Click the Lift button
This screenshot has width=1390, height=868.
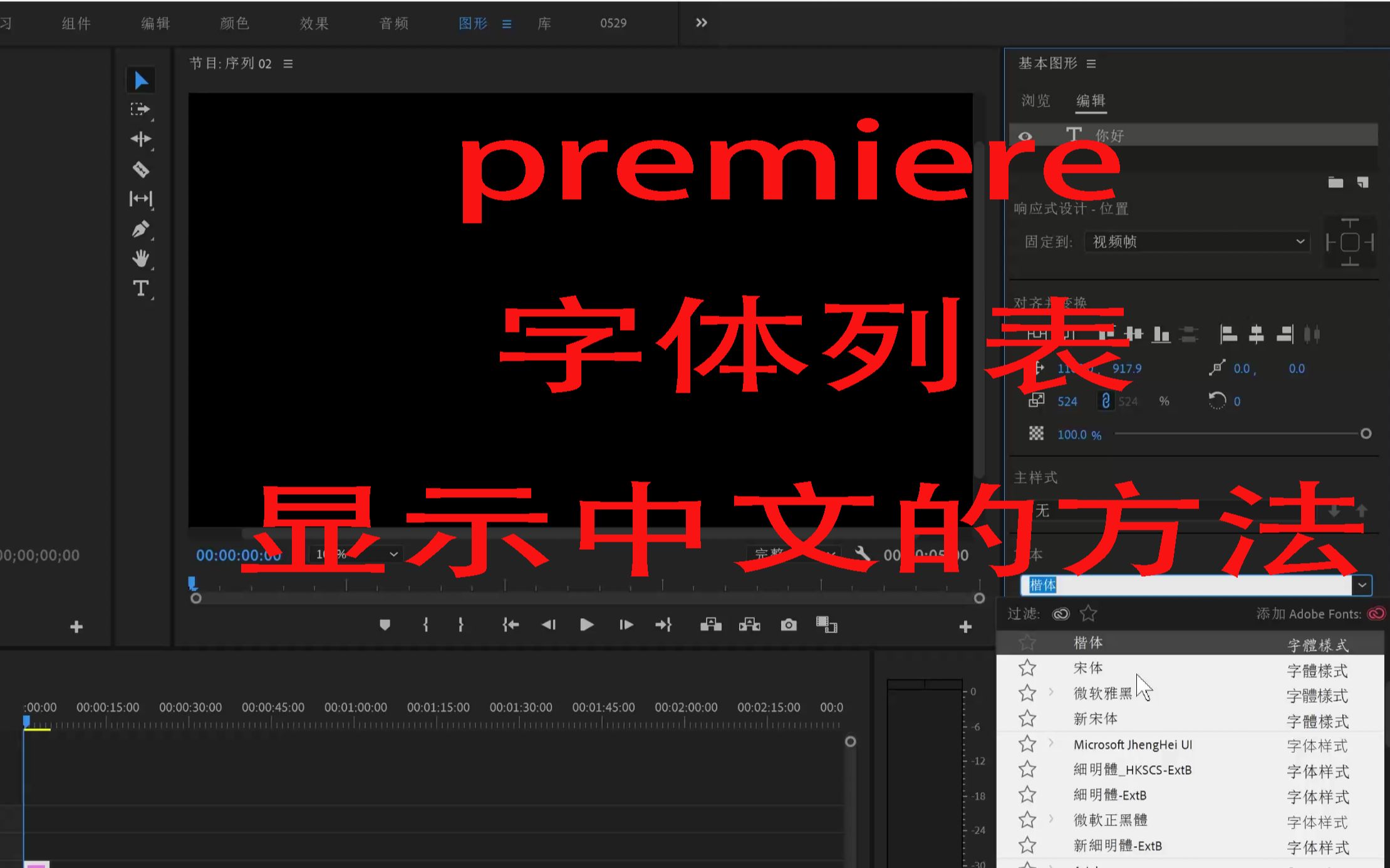point(710,624)
